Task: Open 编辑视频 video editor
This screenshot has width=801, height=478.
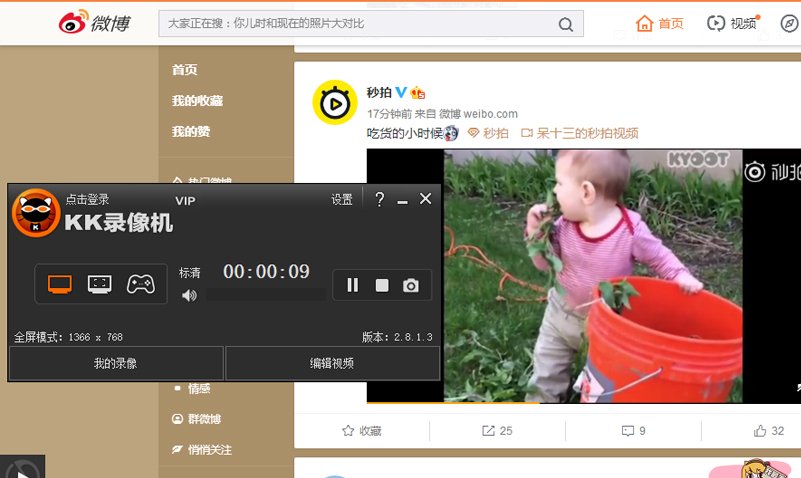Action: [x=332, y=363]
